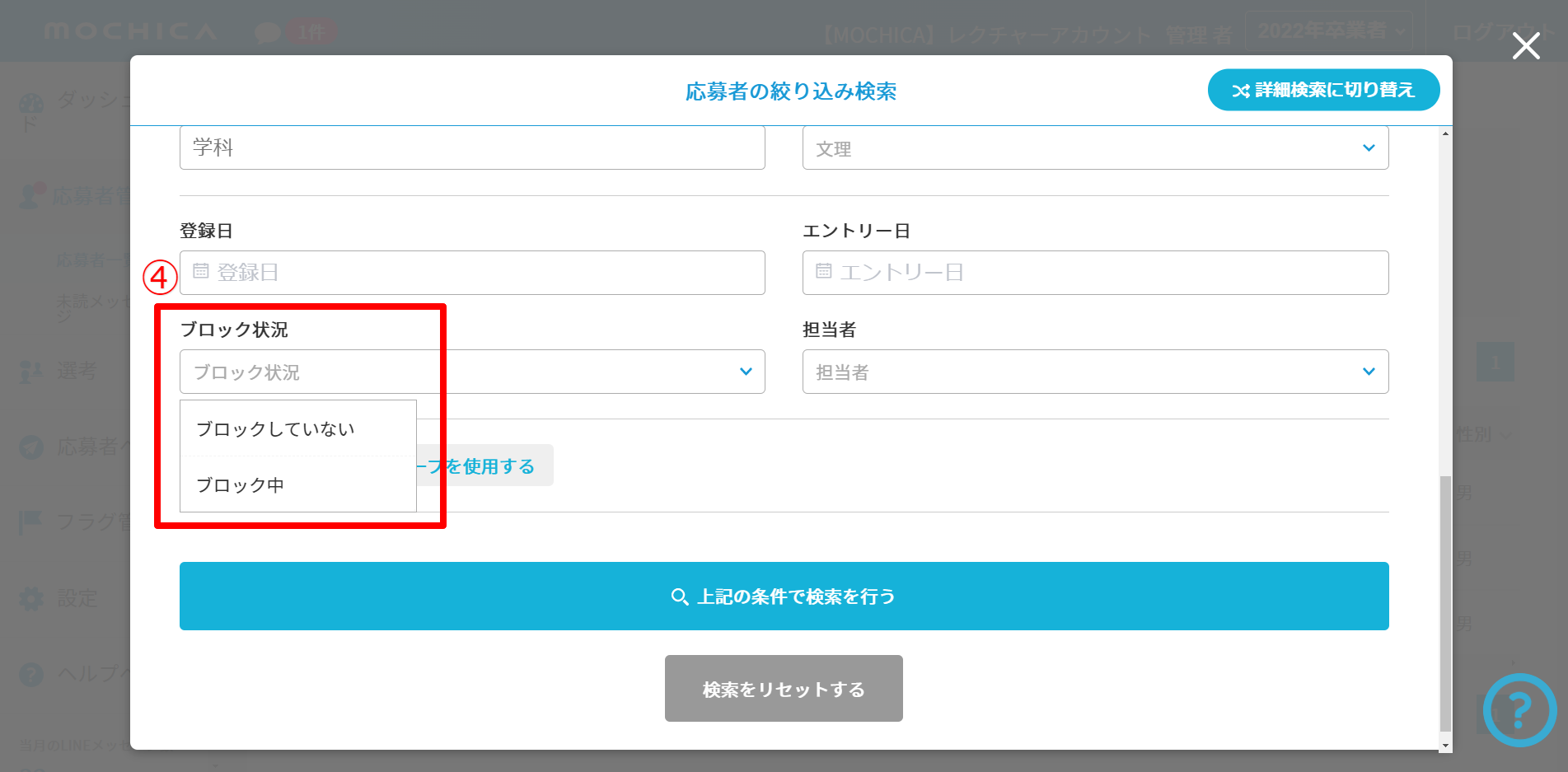Click the blue help question mark icon
Screen dimensions: 1568x772
click(1519, 709)
